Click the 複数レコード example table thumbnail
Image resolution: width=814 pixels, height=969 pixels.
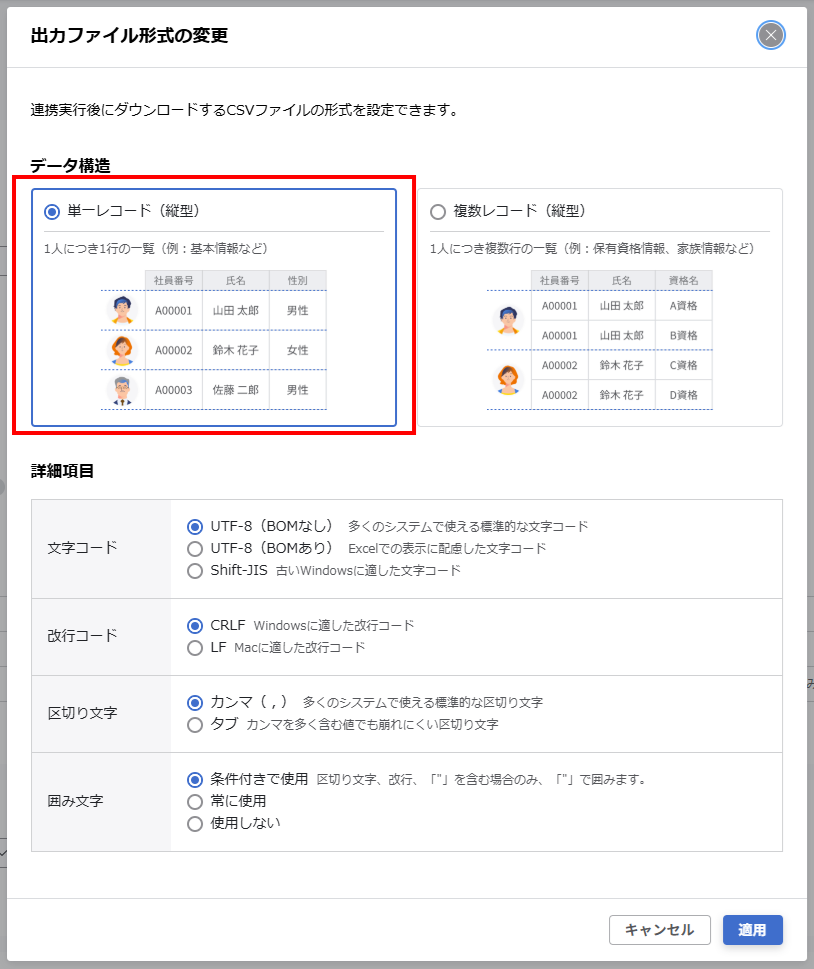[600, 339]
